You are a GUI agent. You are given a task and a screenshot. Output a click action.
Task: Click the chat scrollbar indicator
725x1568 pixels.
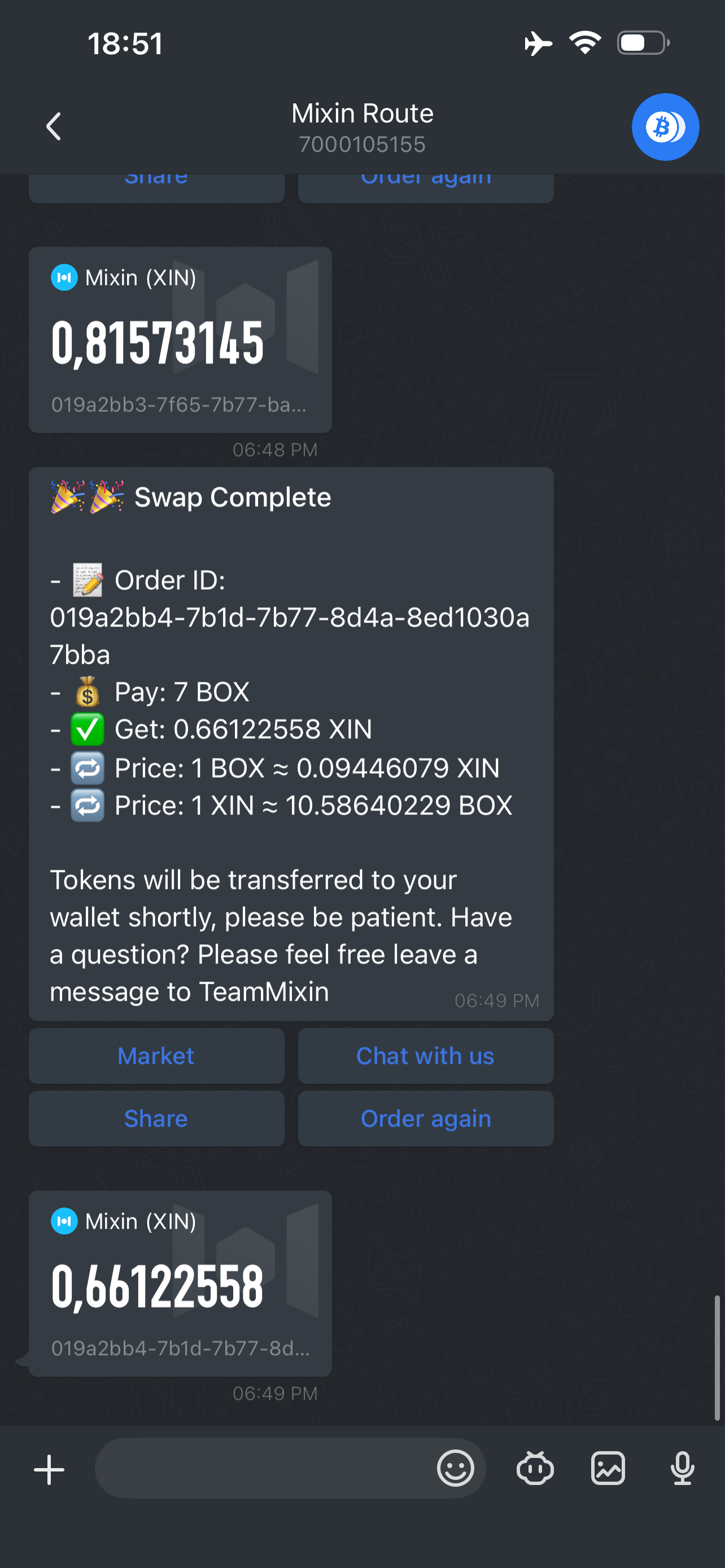click(x=717, y=1357)
